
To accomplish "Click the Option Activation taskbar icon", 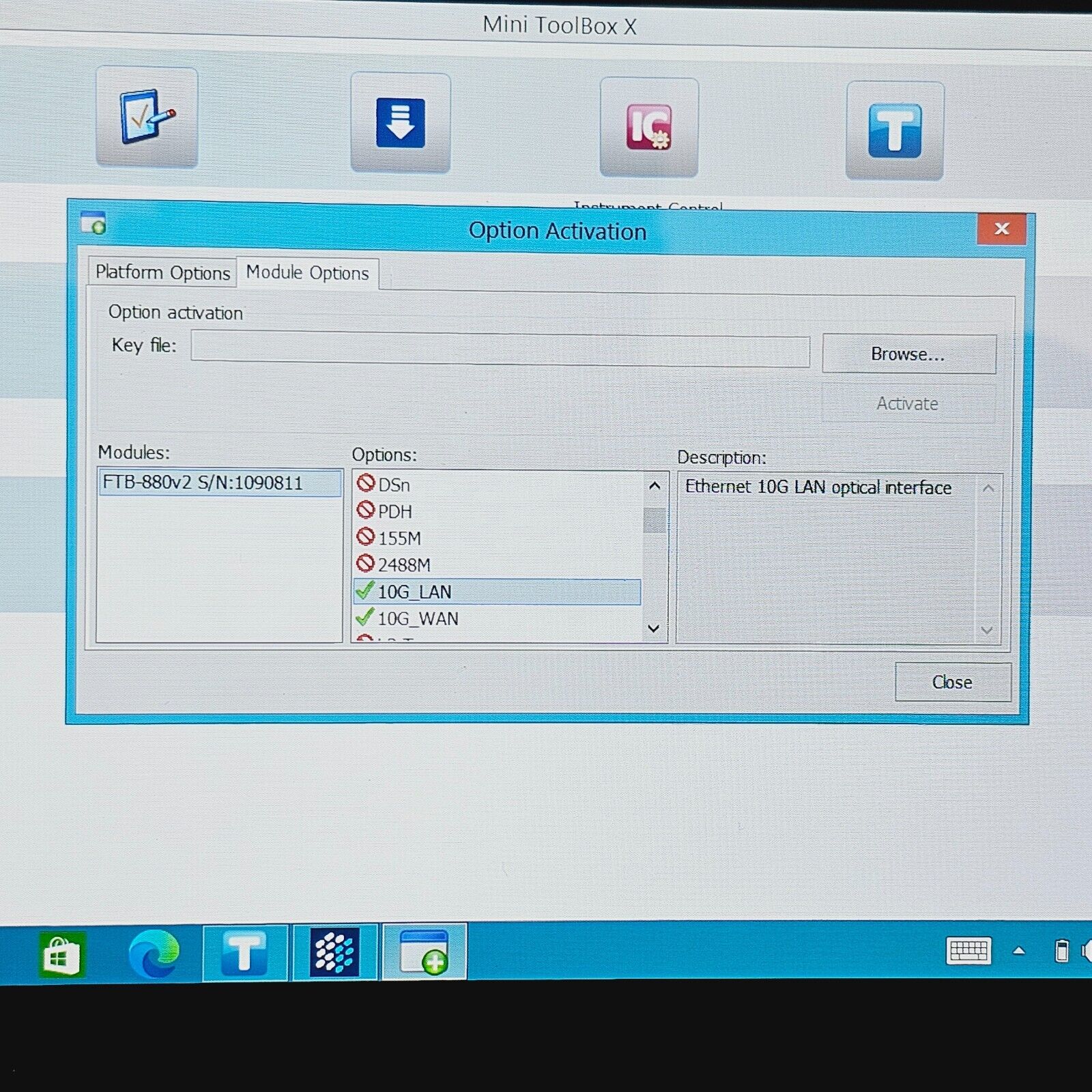I will (x=425, y=951).
